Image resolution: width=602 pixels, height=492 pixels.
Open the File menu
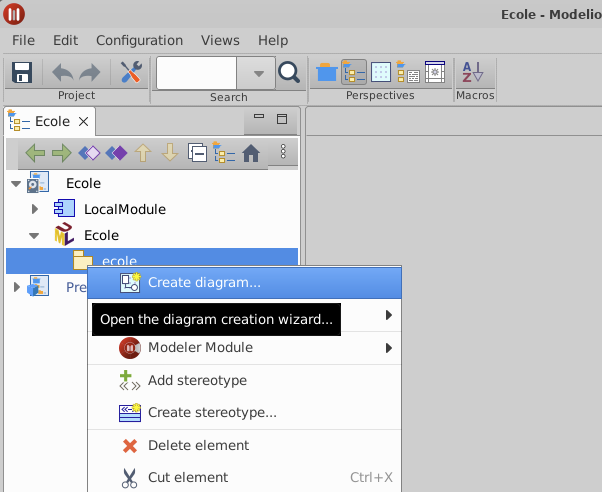pos(23,40)
